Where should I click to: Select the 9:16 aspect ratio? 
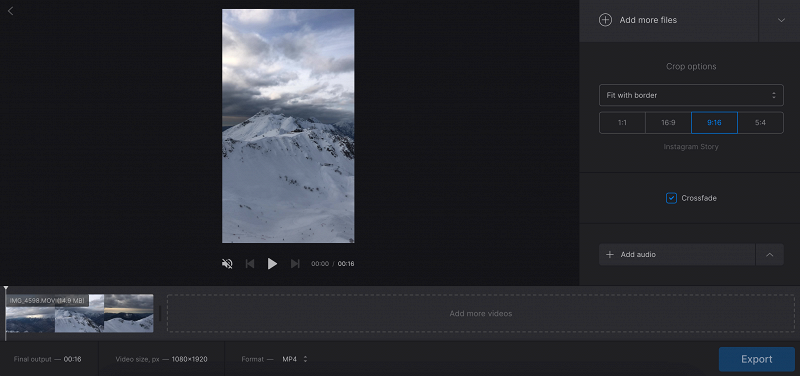[x=714, y=122]
